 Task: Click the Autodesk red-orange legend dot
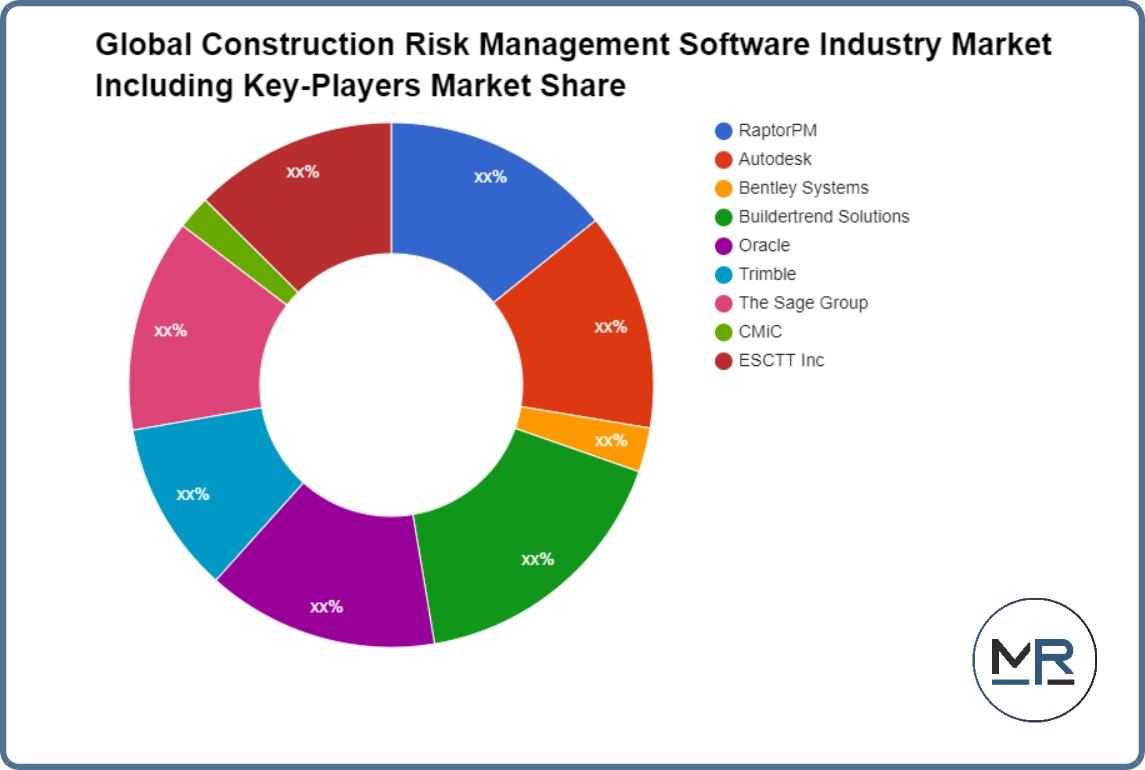click(723, 160)
